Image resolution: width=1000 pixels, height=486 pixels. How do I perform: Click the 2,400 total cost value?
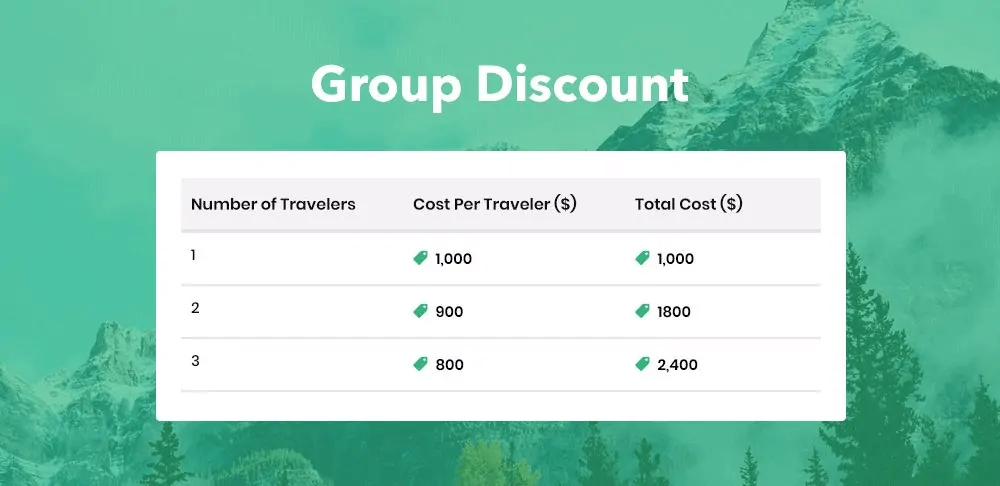(x=677, y=365)
